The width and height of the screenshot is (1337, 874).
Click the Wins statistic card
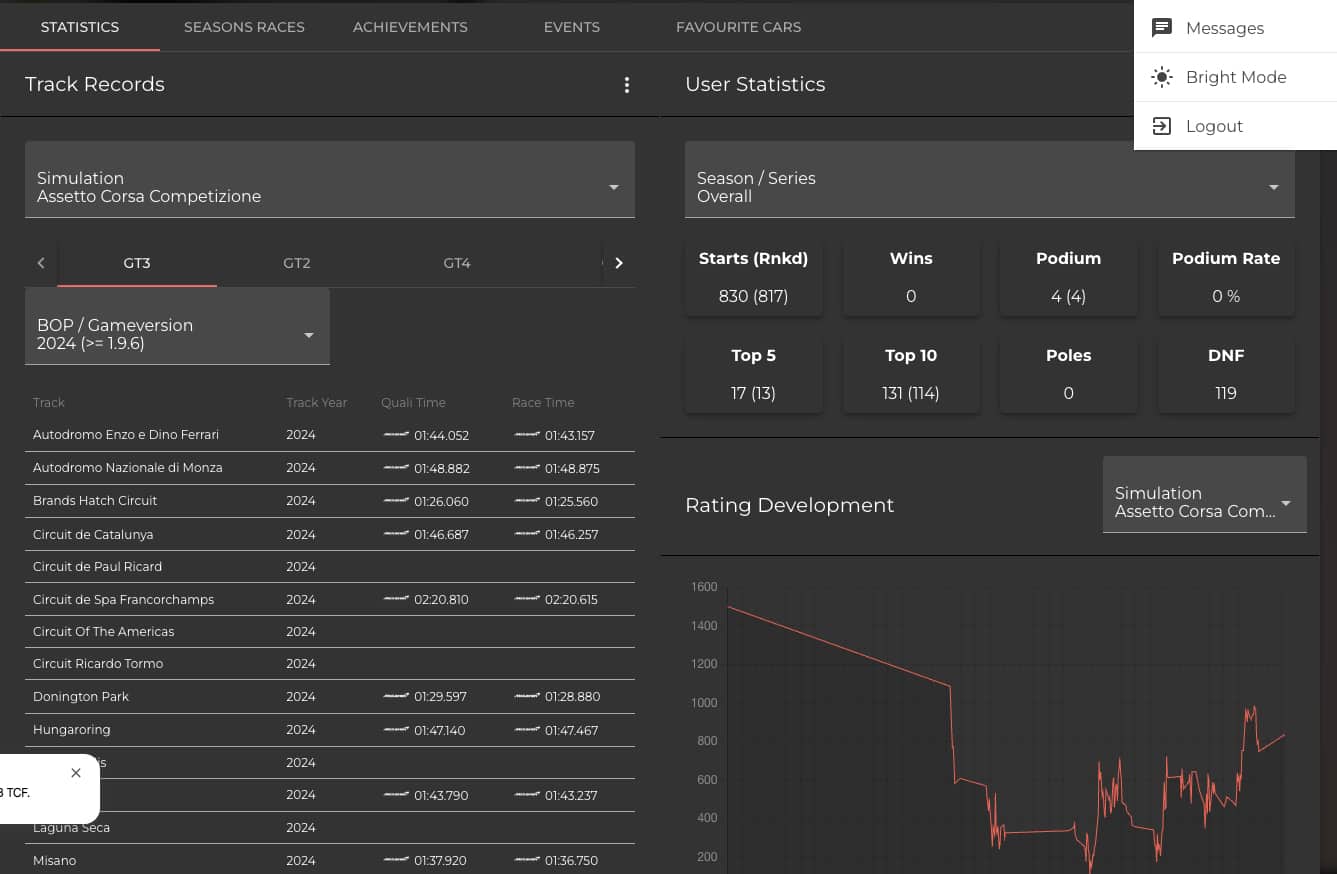(x=911, y=277)
